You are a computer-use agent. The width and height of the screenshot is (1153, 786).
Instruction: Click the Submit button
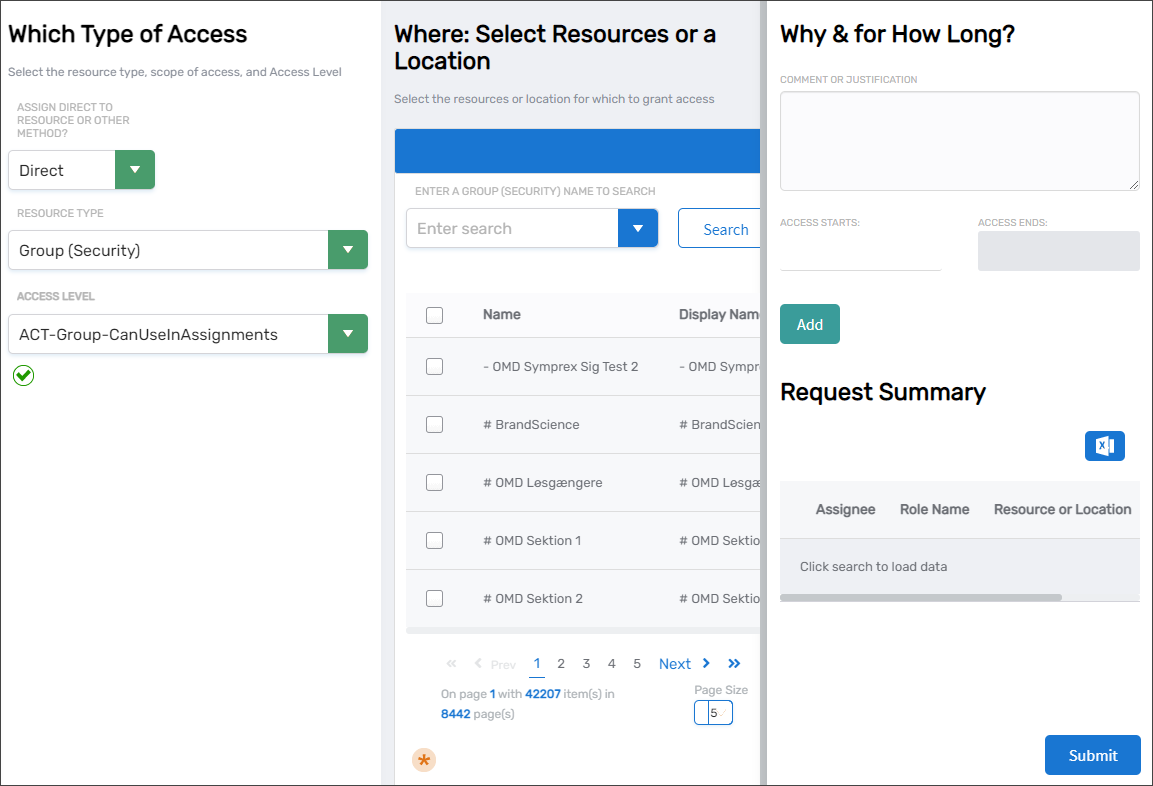1092,755
